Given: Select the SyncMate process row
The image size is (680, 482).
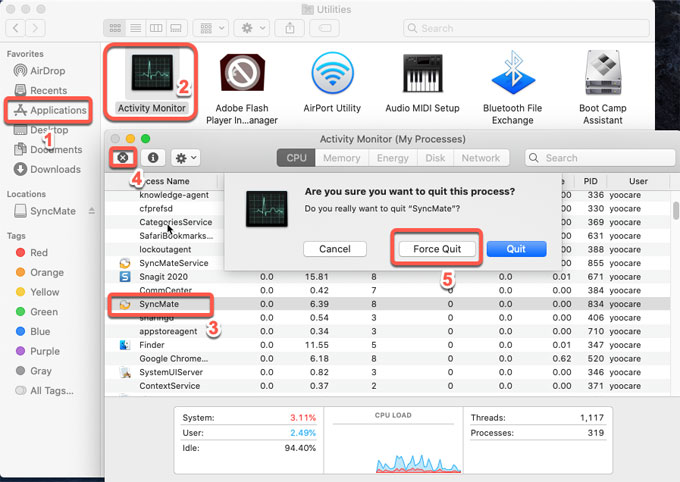Looking at the screenshot, I should point(389,304).
